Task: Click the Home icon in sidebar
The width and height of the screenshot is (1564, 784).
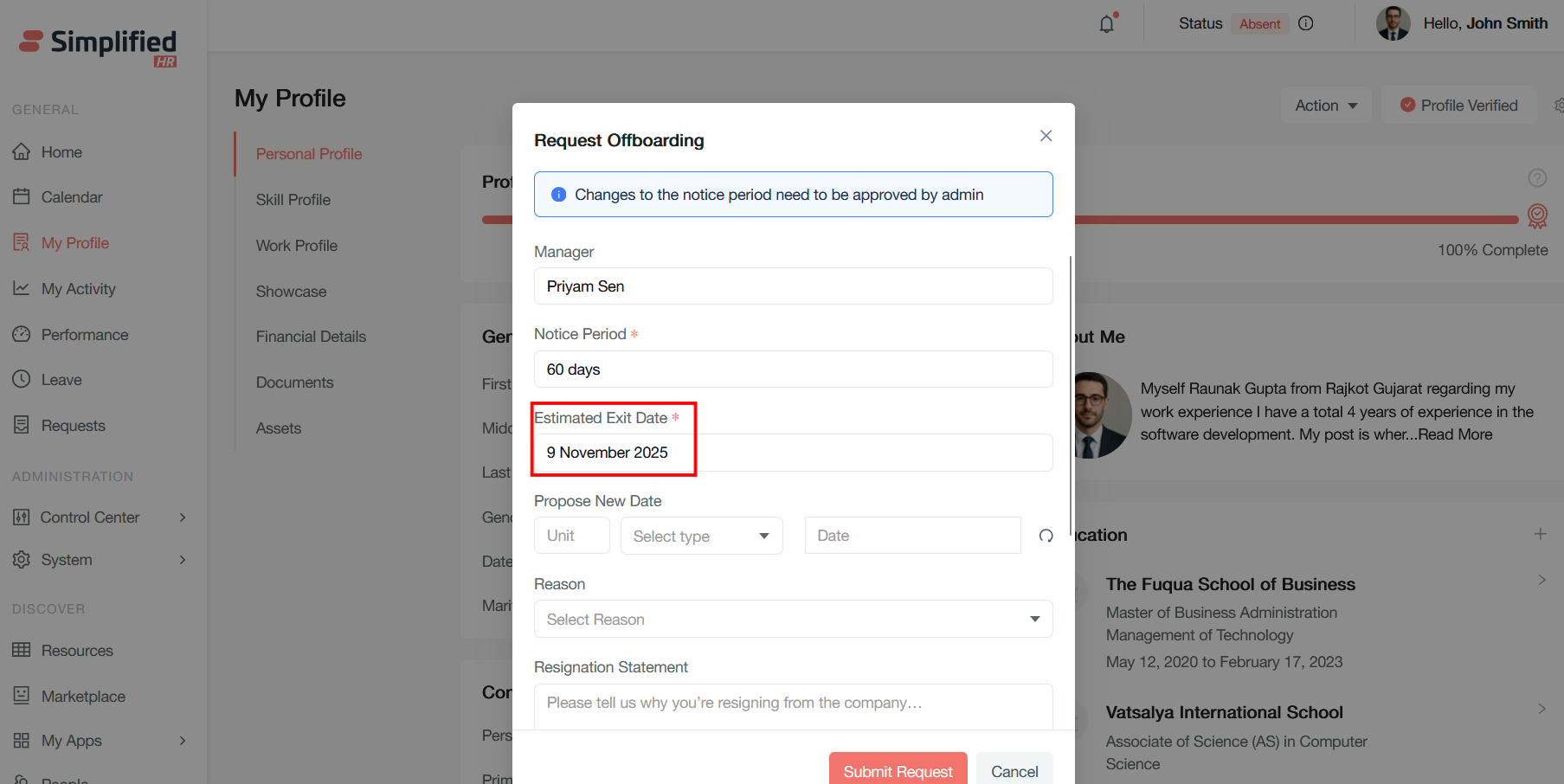Action: point(22,152)
